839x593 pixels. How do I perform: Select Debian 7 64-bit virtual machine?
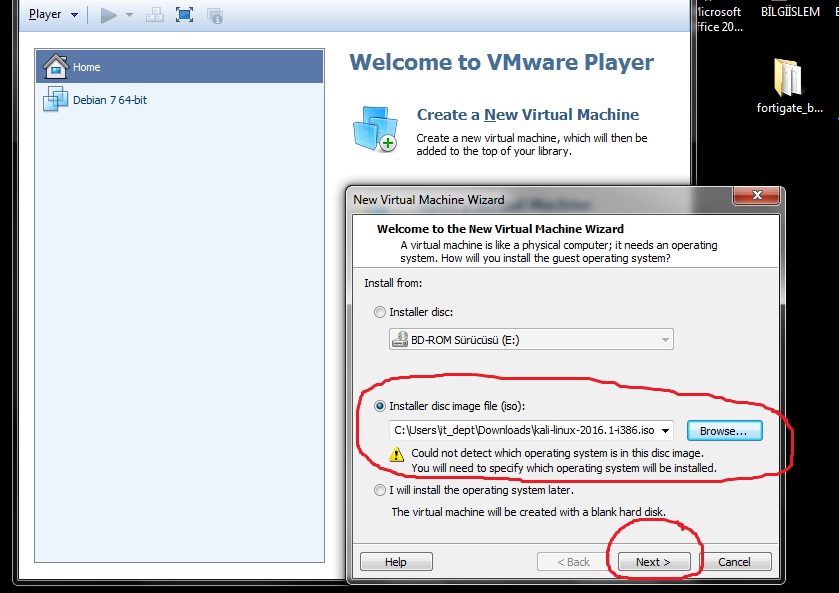[180, 100]
